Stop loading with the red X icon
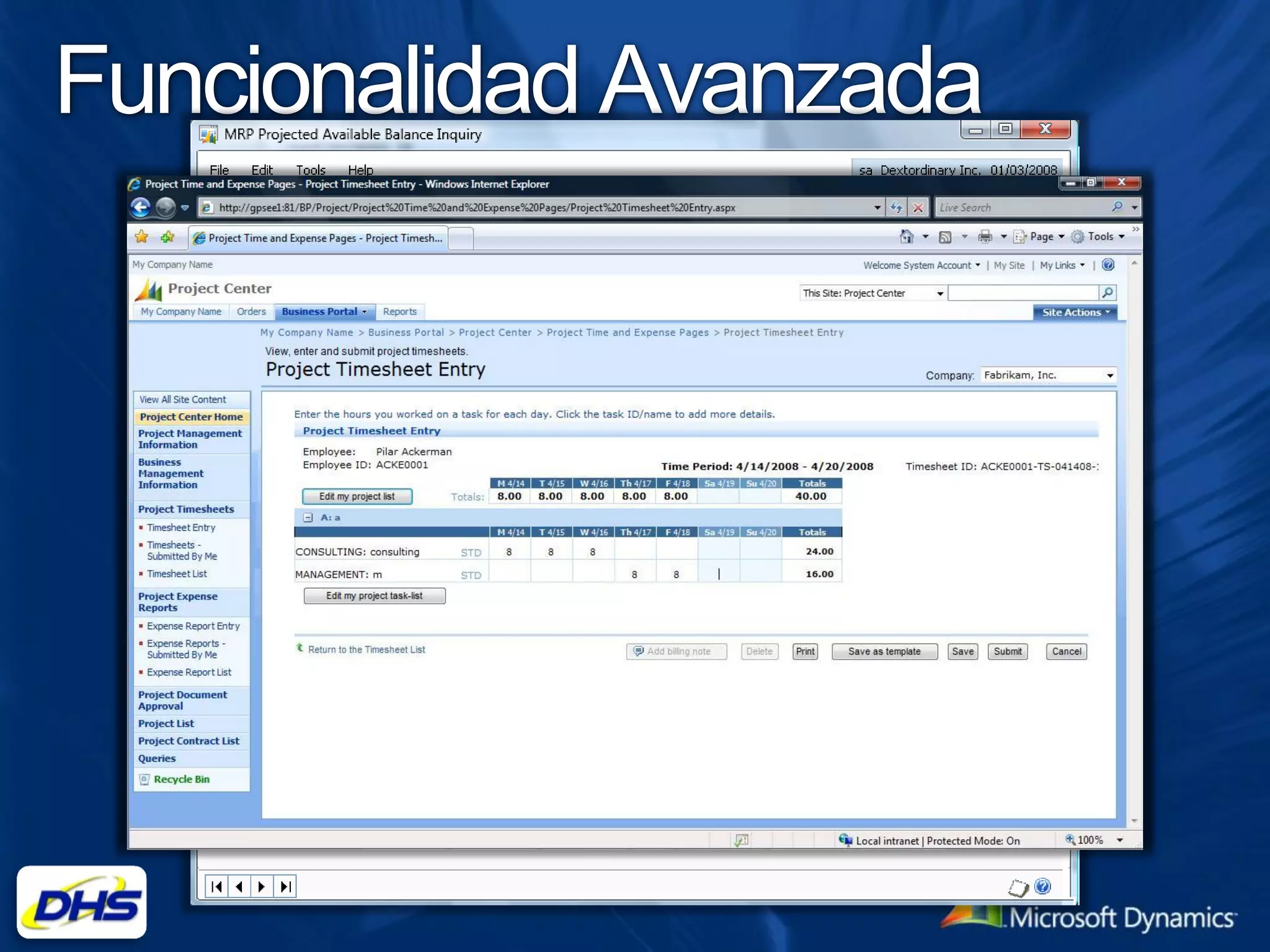 click(x=918, y=208)
